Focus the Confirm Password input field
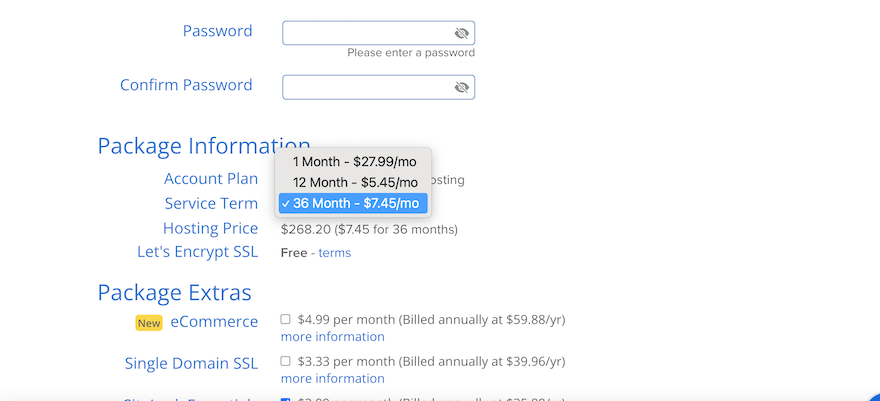The width and height of the screenshot is (880, 401). 378,87
